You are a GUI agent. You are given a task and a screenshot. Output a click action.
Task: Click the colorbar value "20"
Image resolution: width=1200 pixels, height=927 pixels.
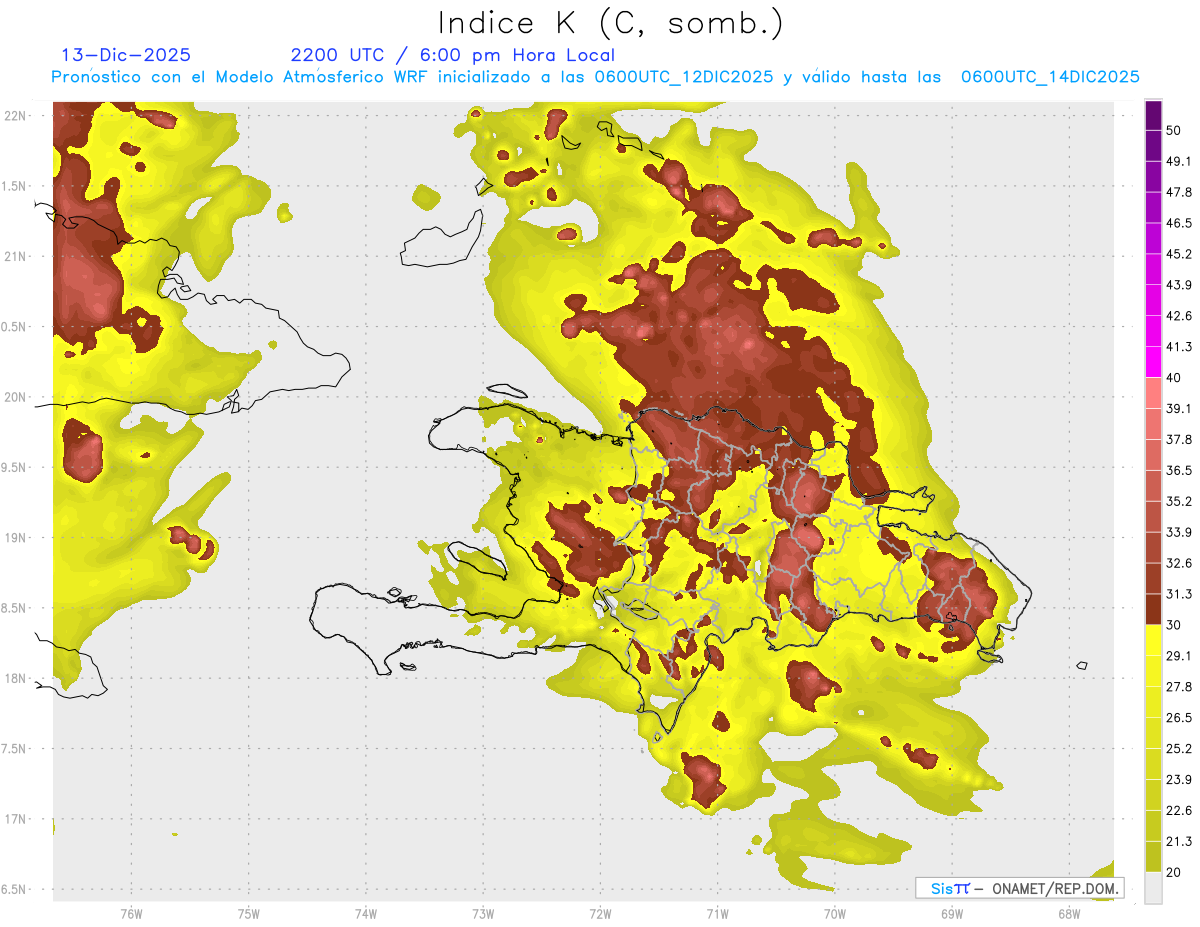(x=1175, y=872)
